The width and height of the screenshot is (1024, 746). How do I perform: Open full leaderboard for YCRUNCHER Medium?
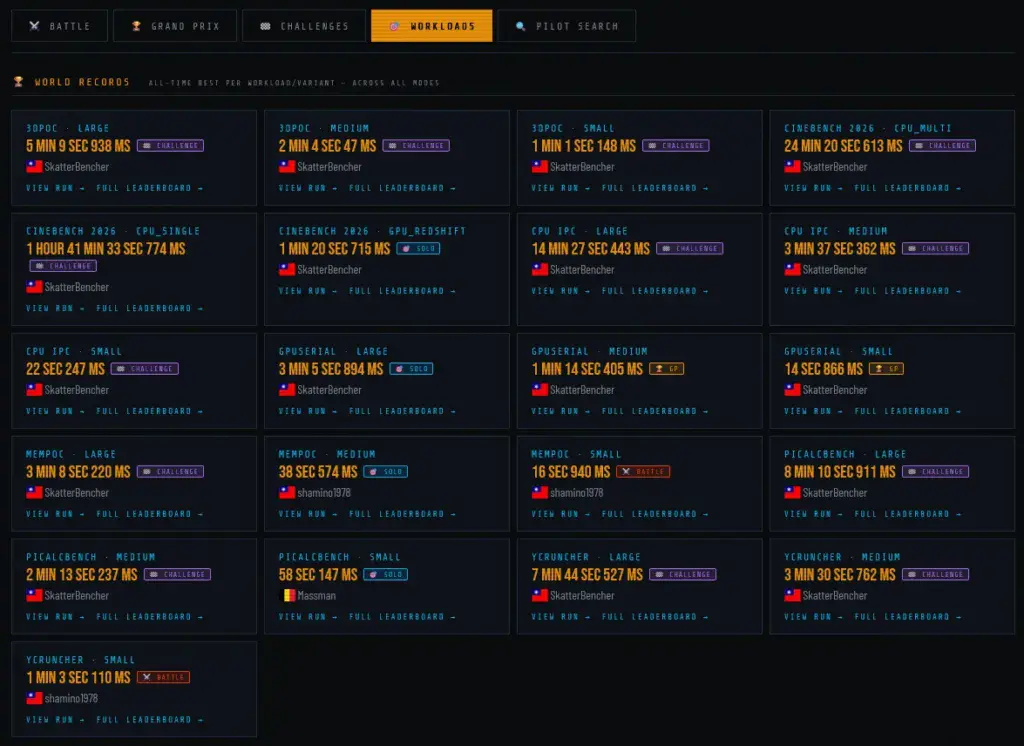[x=908, y=617]
